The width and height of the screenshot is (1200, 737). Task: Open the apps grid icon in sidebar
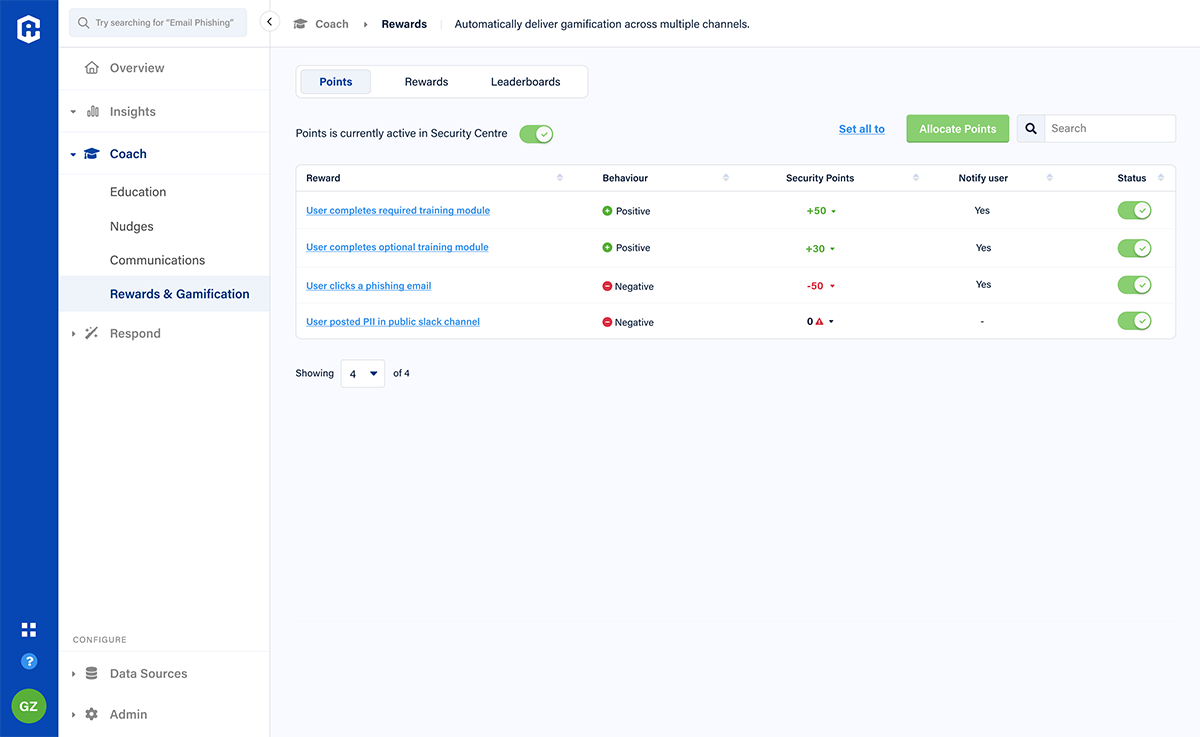tap(29, 629)
